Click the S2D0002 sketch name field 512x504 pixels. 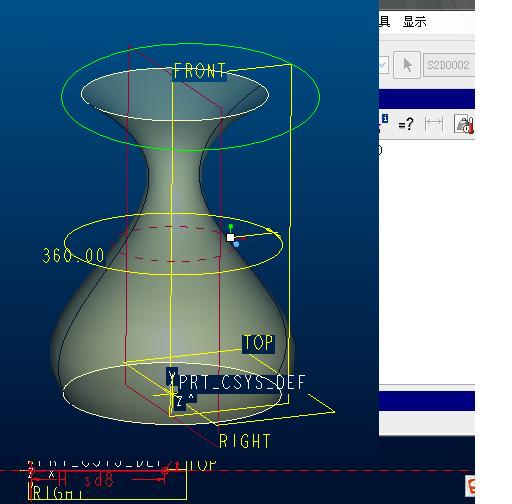[x=449, y=65]
